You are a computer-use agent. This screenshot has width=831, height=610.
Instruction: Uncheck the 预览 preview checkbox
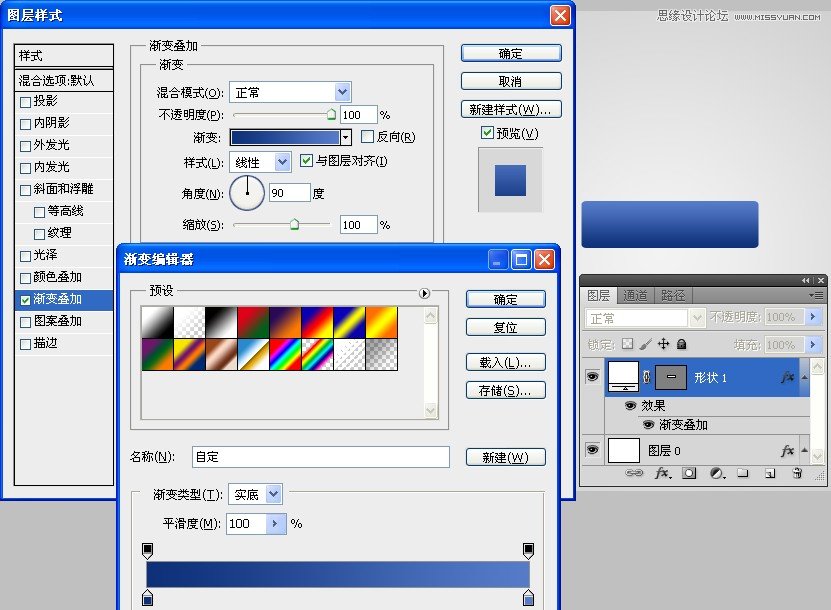click(487, 133)
